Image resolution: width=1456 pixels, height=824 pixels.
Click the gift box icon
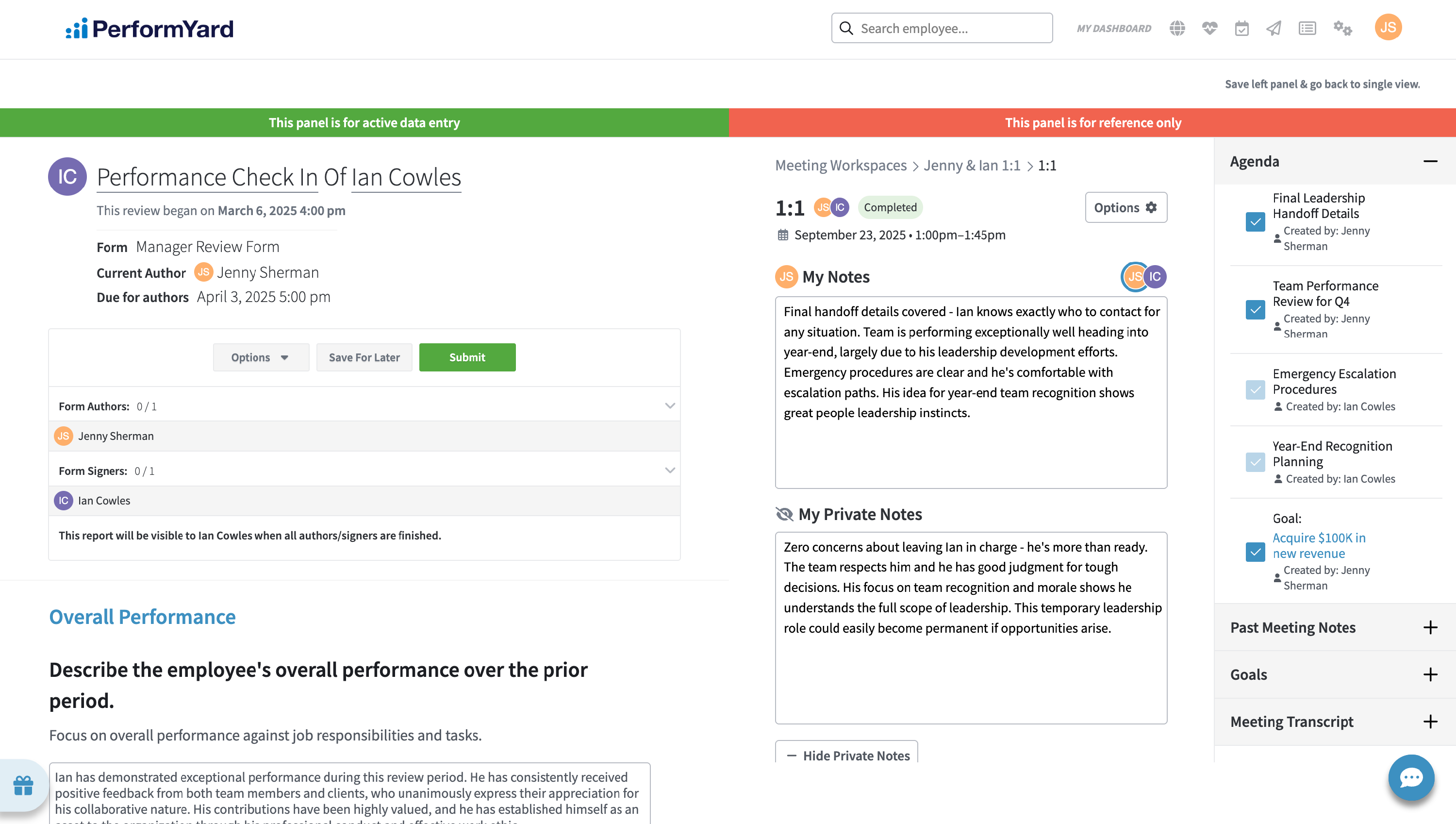(23, 785)
